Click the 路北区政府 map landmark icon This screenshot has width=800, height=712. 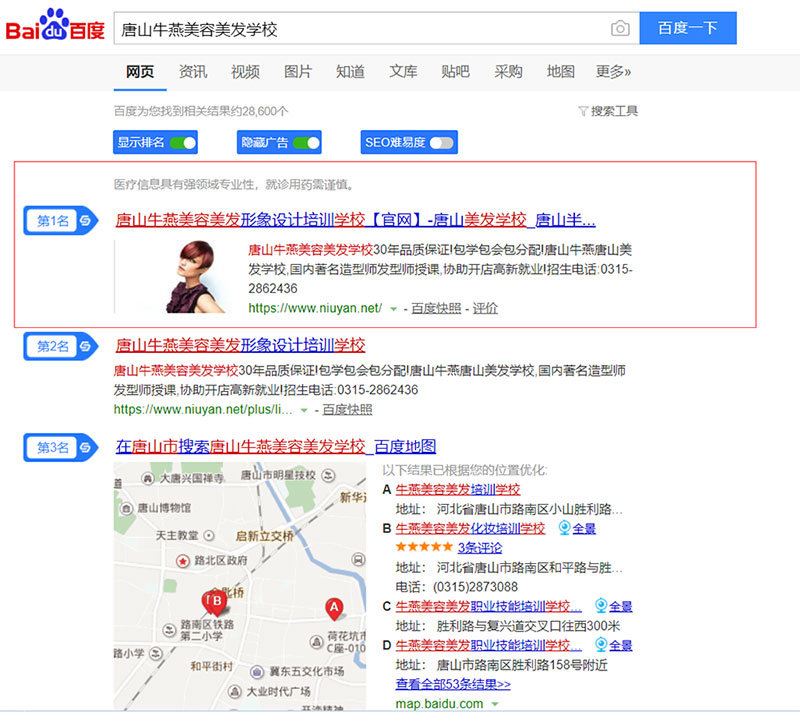point(183,561)
